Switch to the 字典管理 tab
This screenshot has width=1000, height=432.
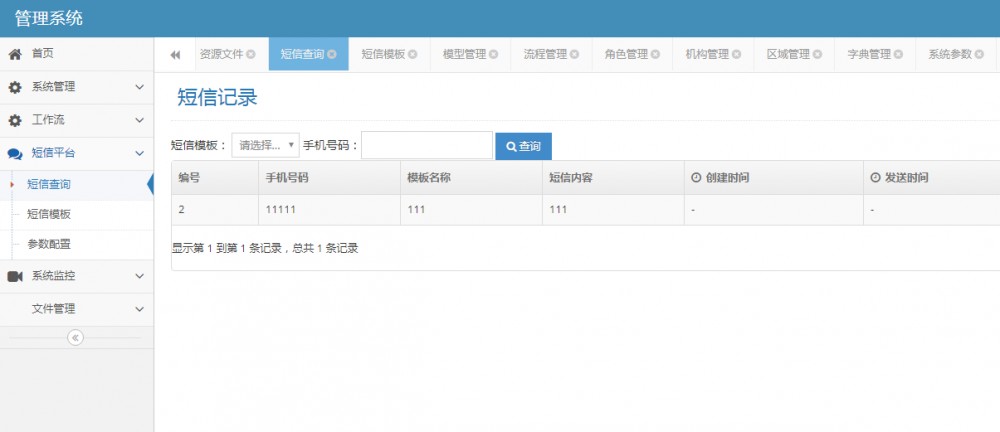tap(869, 54)
